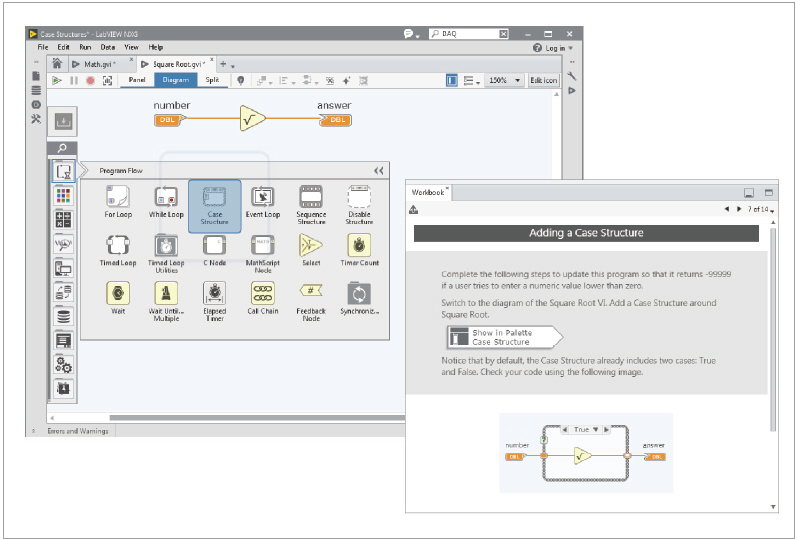Open the Run menu
The image size is (797, 540).
click(85, 47)
